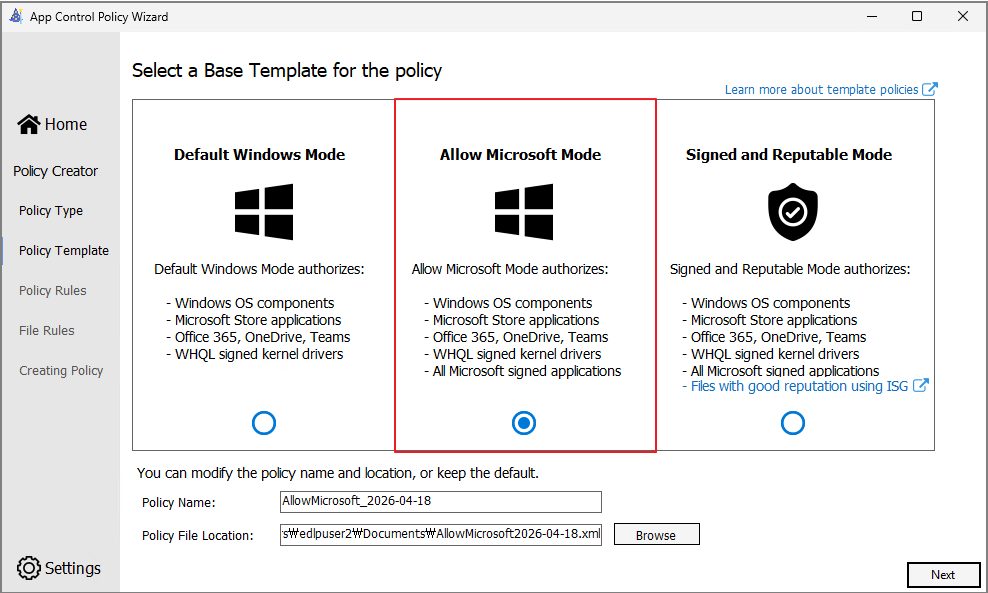This screenshot has height=593, width=988.
Task: Open the Policy Creator section
Action: pyautogui.click(x=55, y=171)
